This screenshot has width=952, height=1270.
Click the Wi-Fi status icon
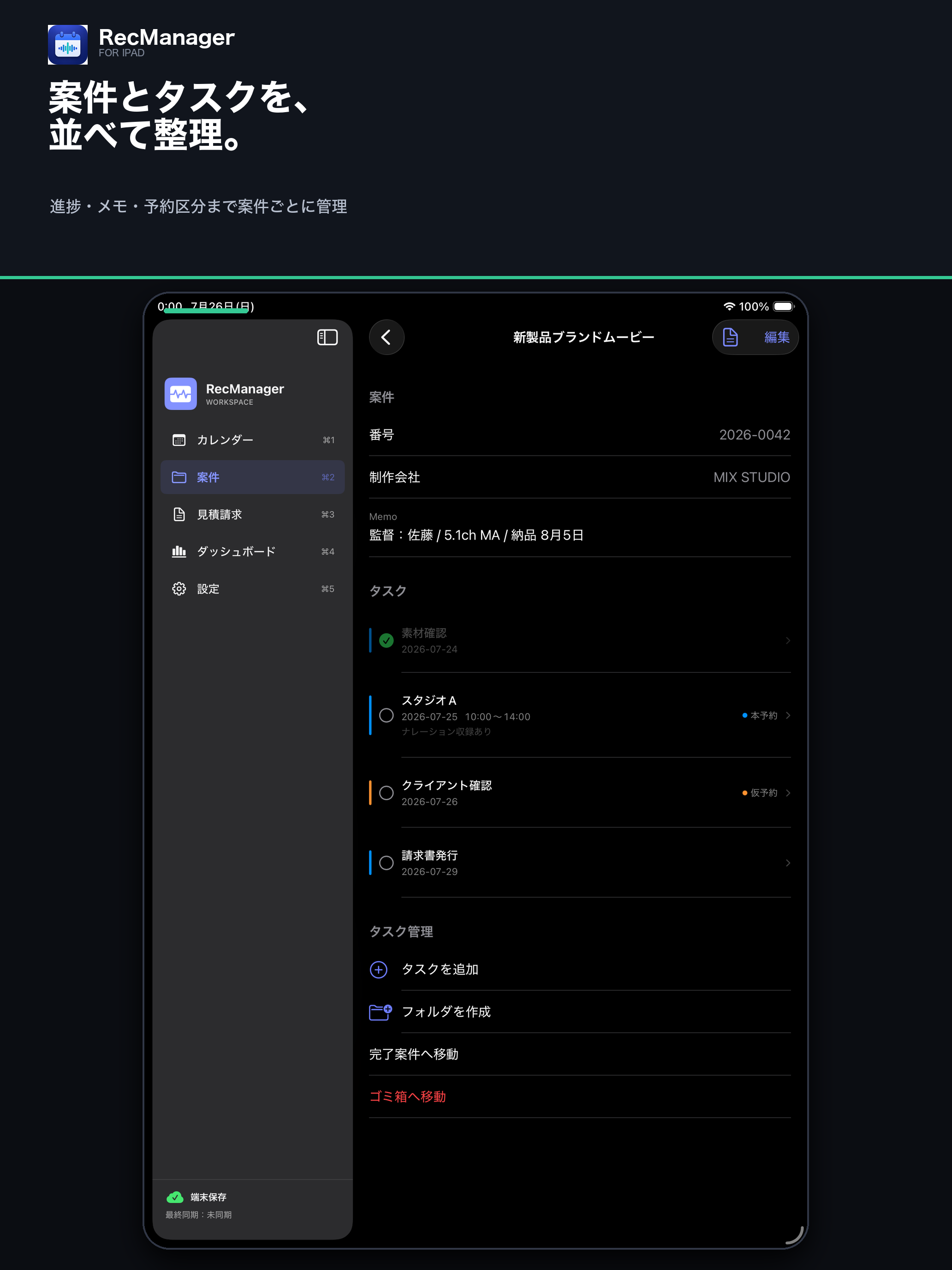[729, 306]
